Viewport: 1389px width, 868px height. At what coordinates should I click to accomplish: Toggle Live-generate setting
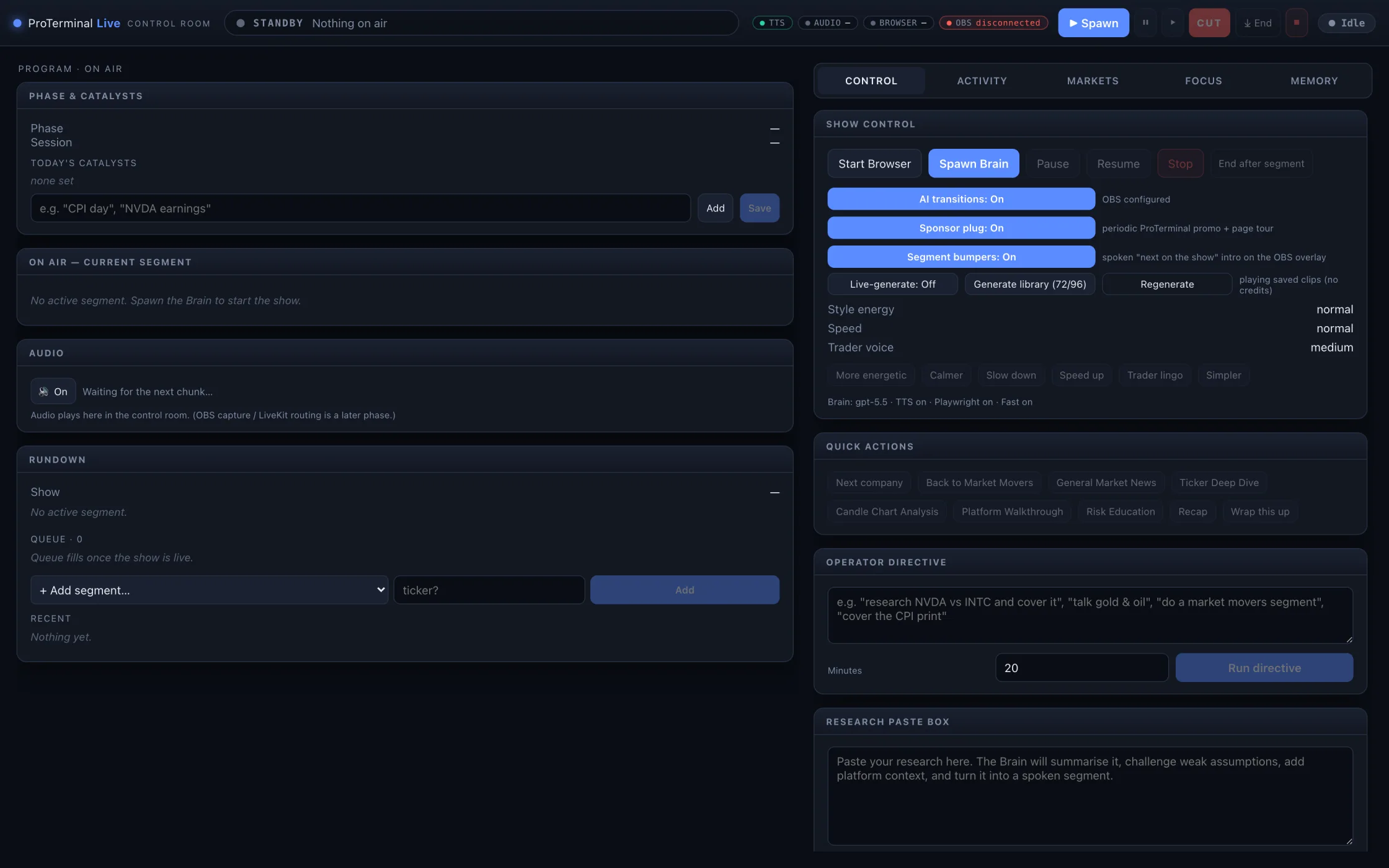[x=892, y=284]
